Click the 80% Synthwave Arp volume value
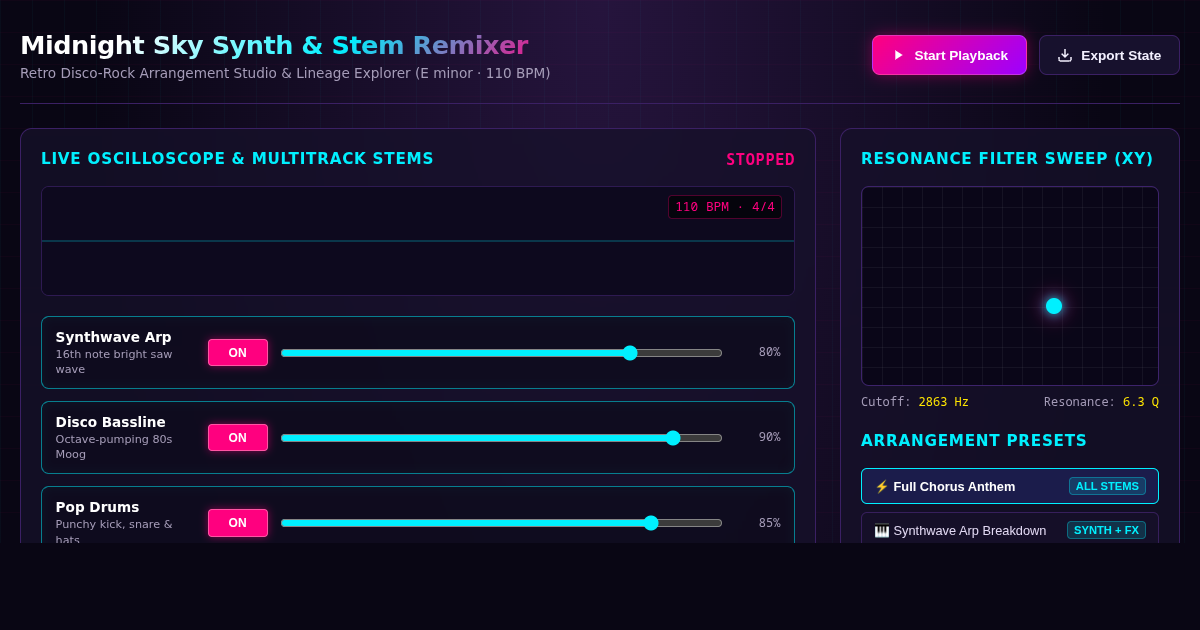The width and height of the screenshot is (1200, 630). click(x=769, y=352)
